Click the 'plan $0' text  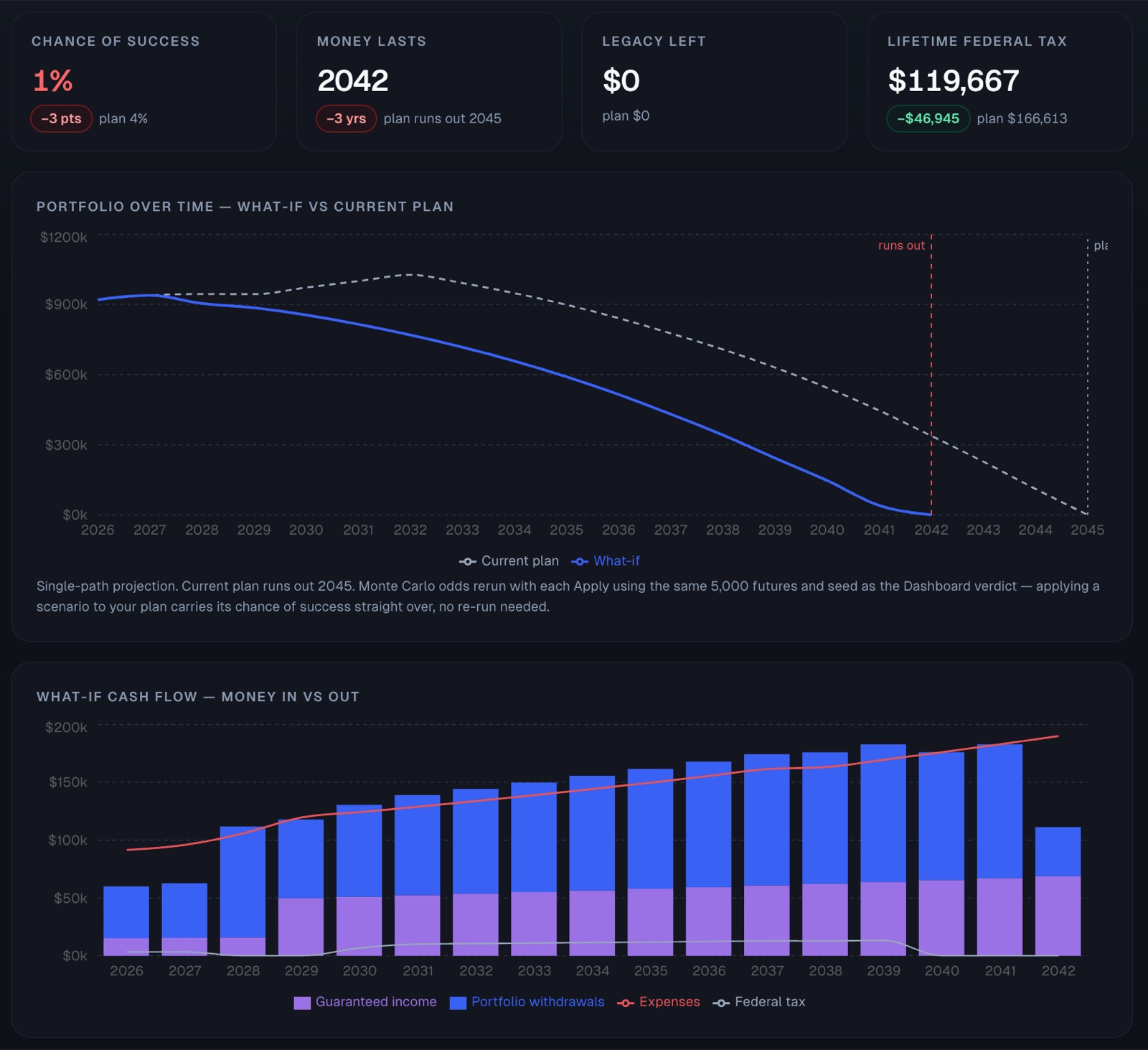tap(626, 116)
